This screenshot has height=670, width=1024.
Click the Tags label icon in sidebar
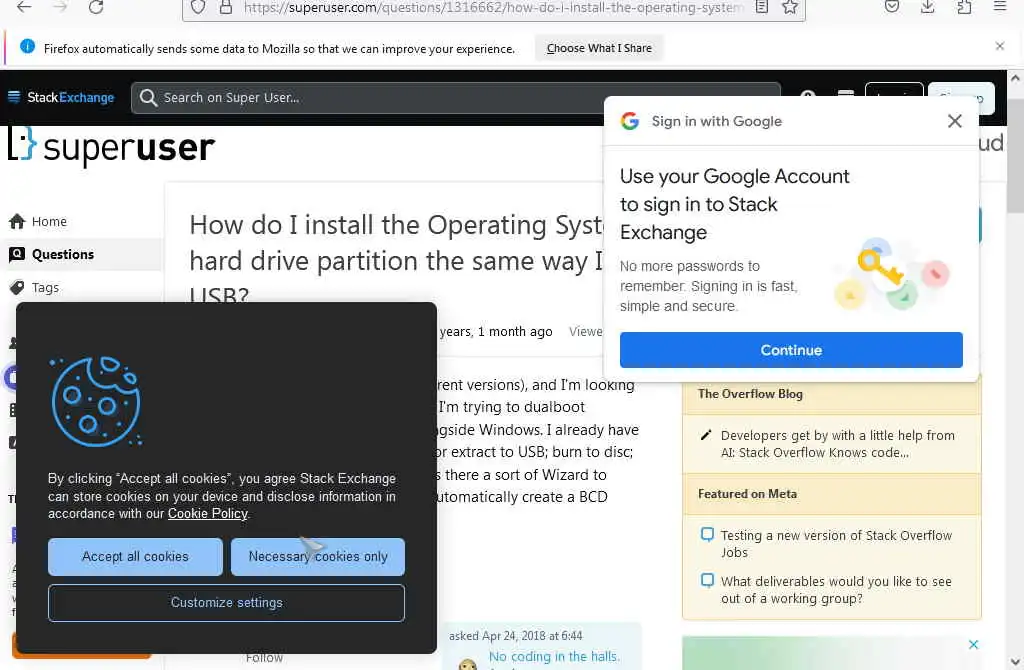(x=17, y=287)
